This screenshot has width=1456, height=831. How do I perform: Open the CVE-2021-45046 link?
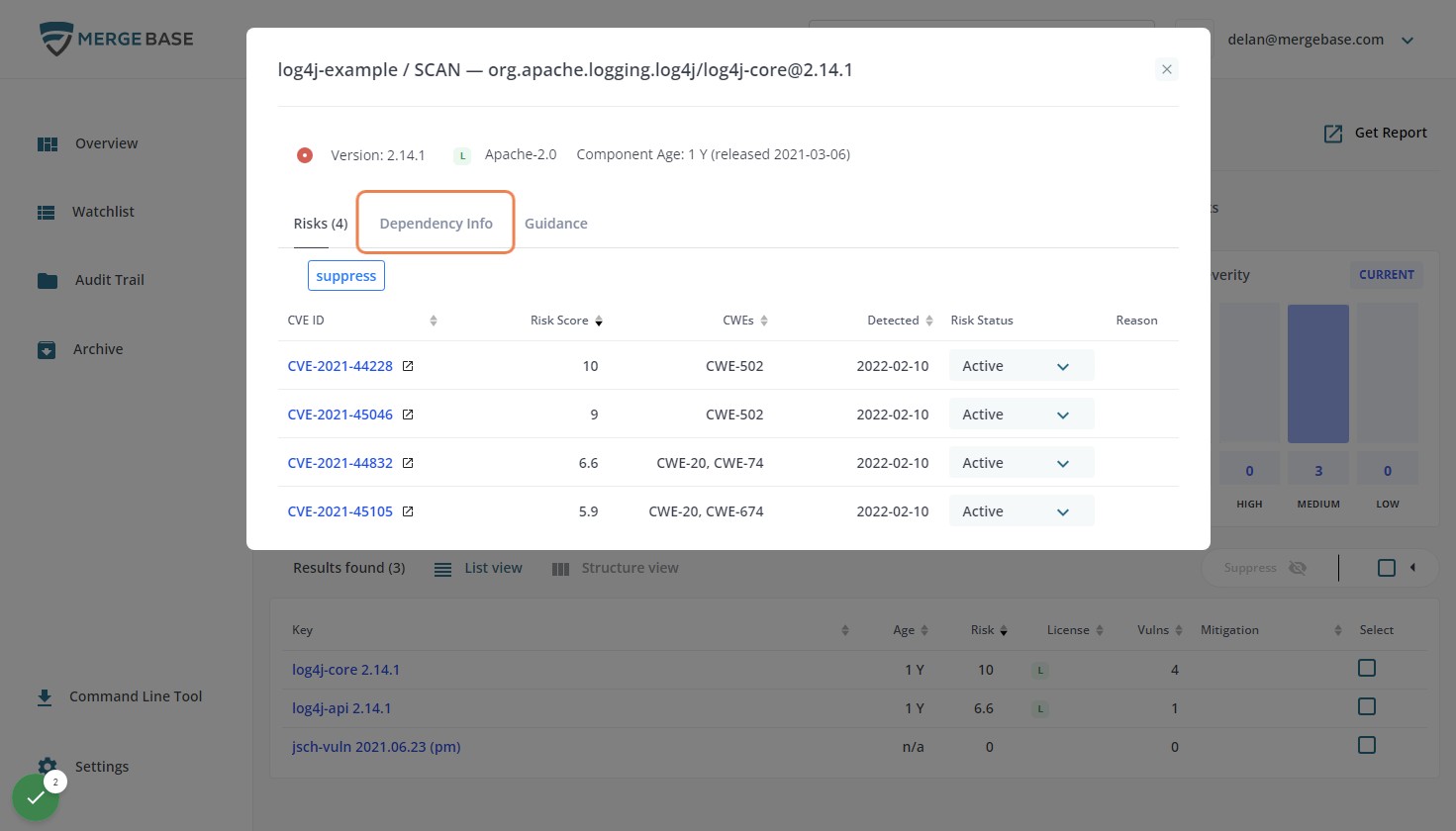[340, 415]
